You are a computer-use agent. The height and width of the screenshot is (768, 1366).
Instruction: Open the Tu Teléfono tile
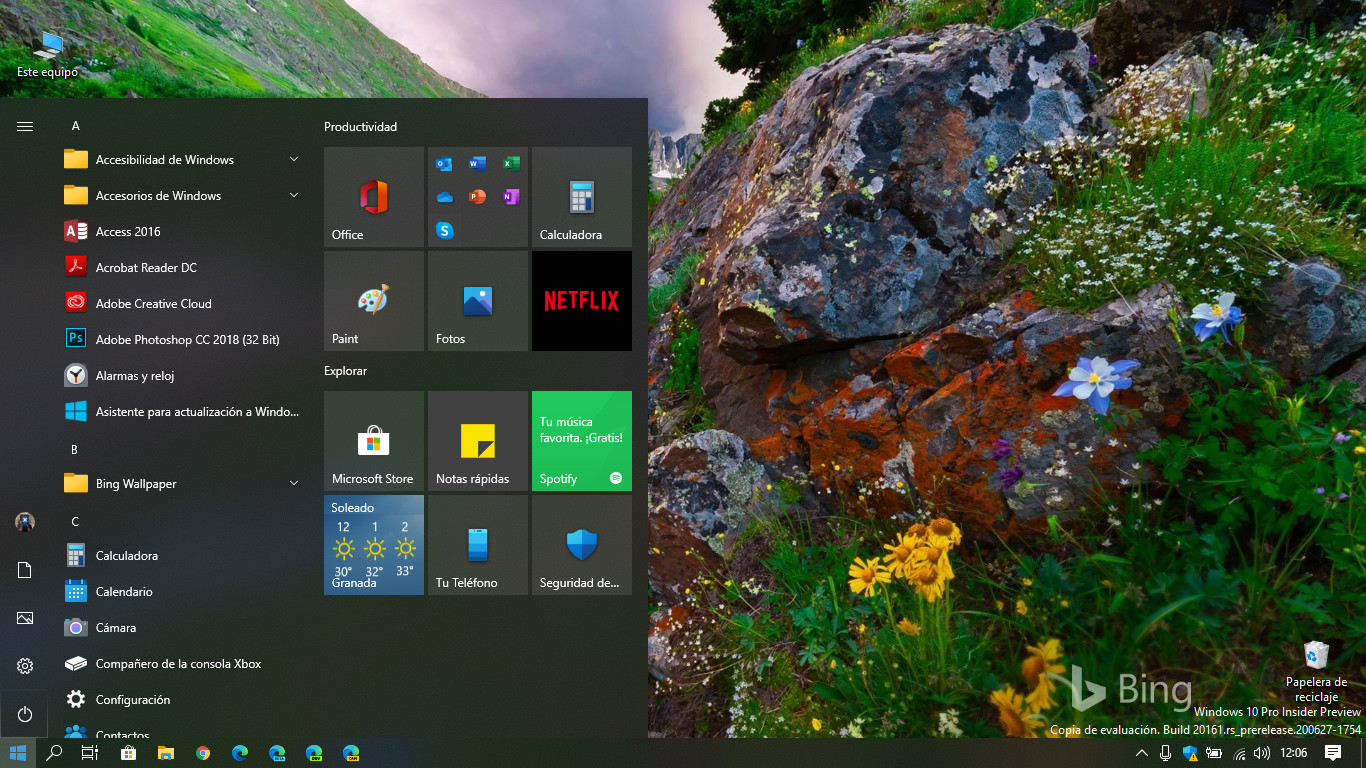(477, 544)
